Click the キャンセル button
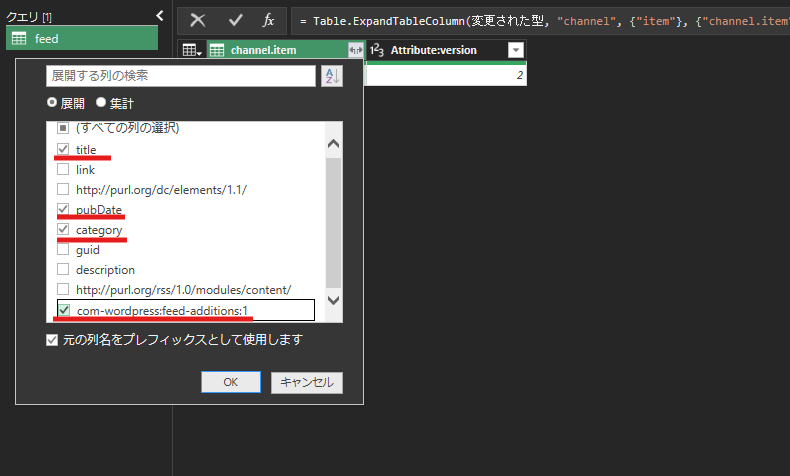The image size is (790, 476). pos(307,382)
